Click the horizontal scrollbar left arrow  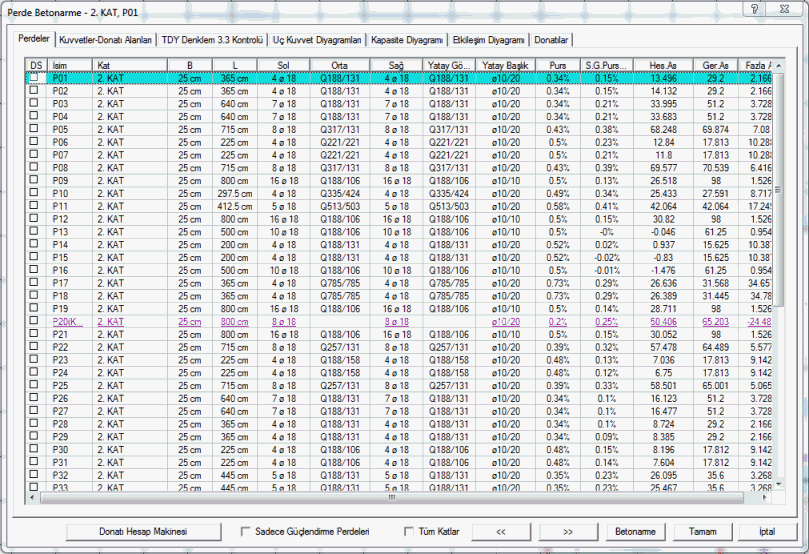[x=33, y=497]
